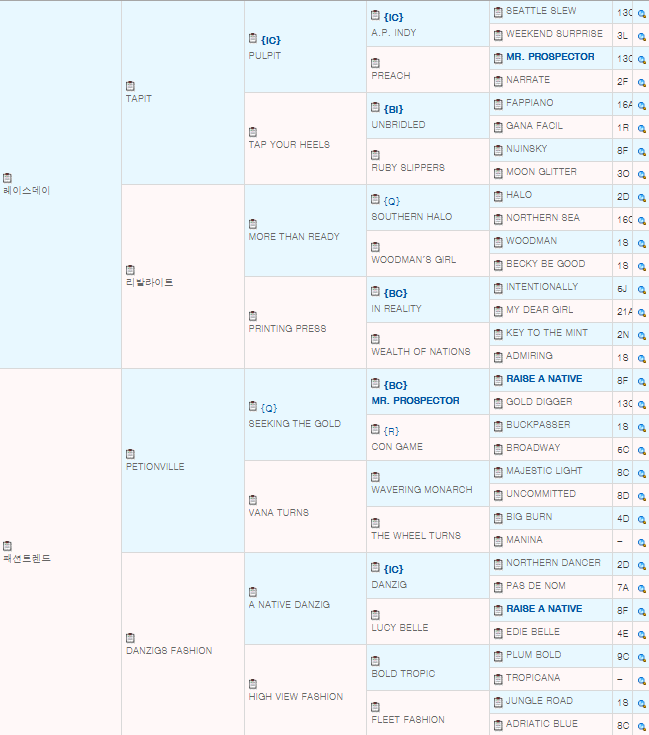Open the clipboard icon above PRINTING PRESS
649x735 pixels.
coord(253,316)
